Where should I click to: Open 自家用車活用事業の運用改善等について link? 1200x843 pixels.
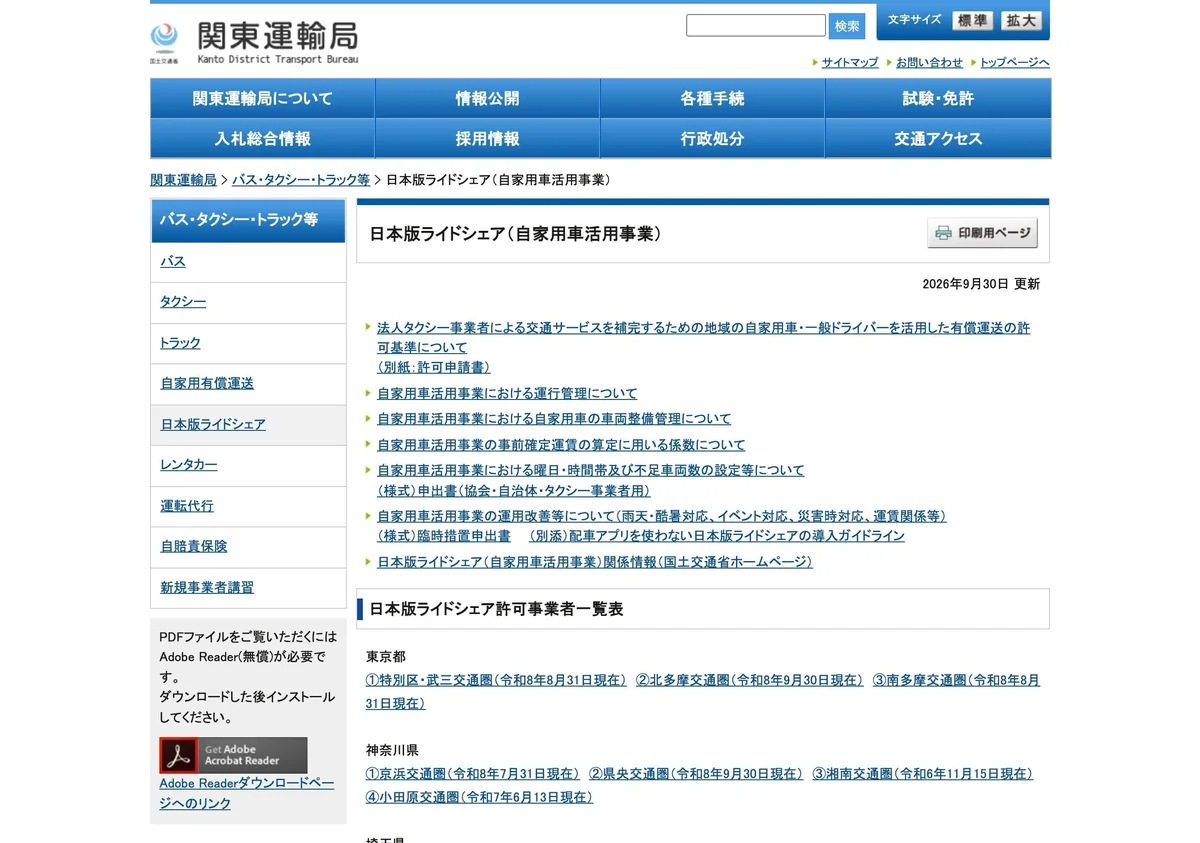[661, 516]
